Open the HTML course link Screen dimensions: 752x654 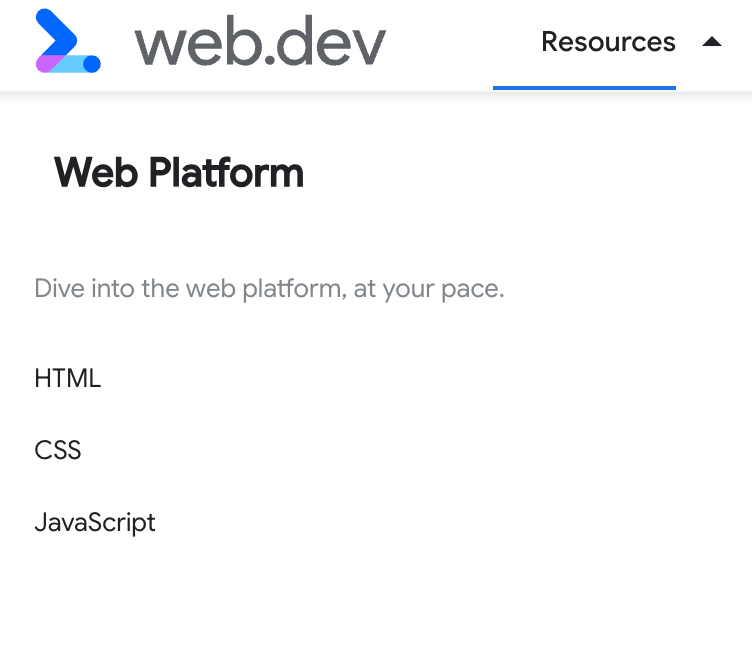point(68,378)
